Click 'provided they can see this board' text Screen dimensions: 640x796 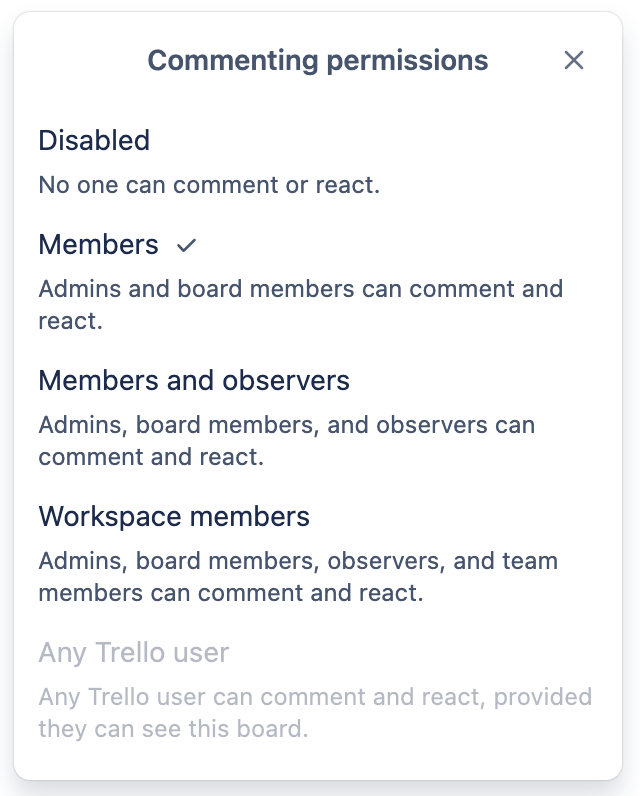point(315,713)
